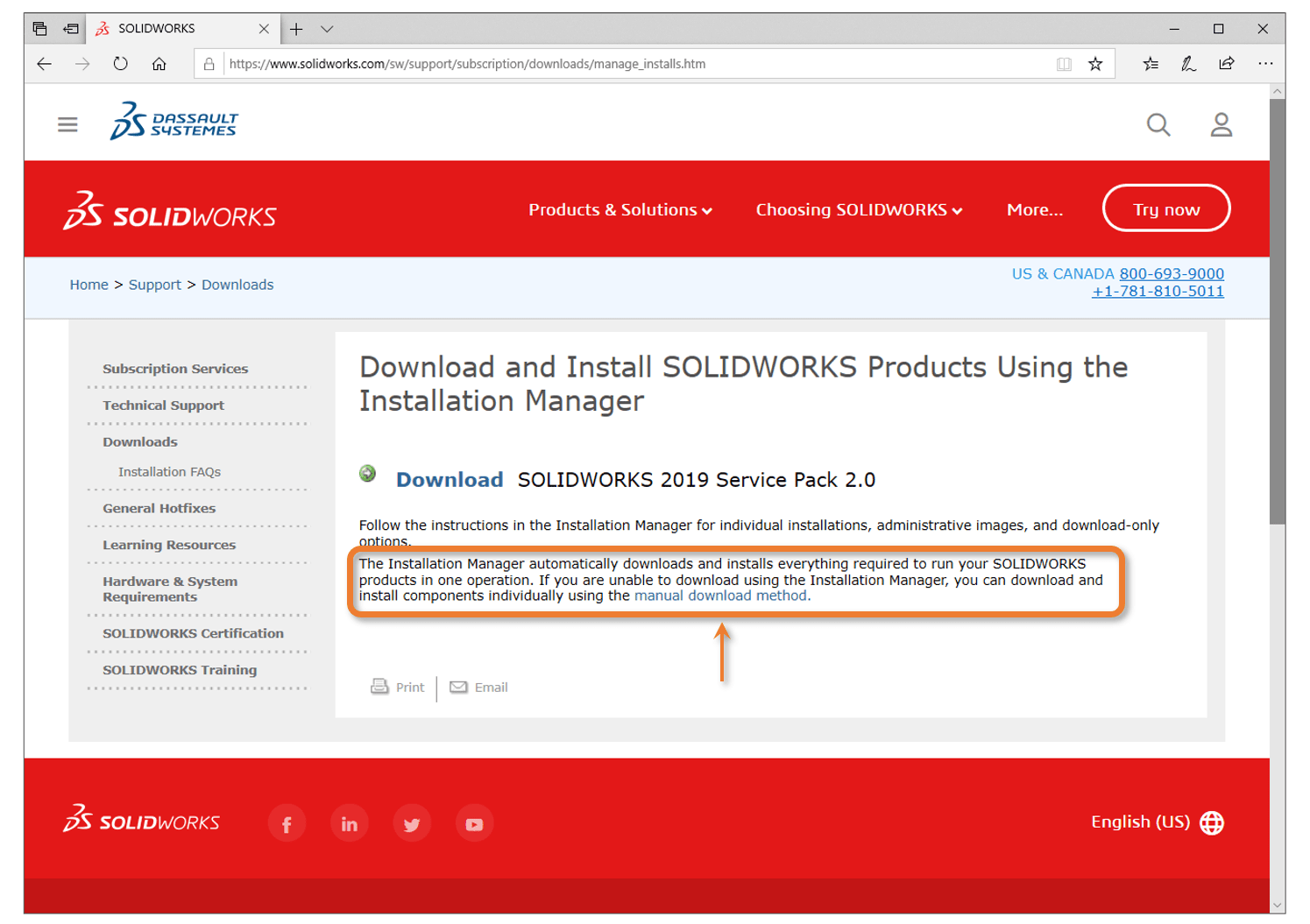
Task: Expand the tab previews chevron
Action: coord(327,29)
